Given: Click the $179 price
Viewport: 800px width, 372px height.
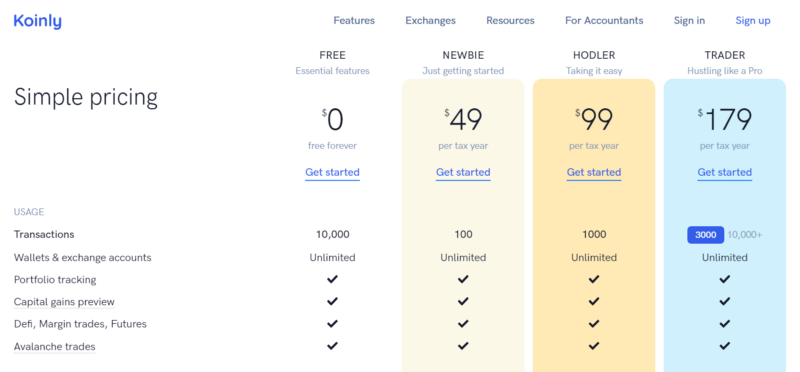Looking at the screenshot, I should (x=724, y=120).
